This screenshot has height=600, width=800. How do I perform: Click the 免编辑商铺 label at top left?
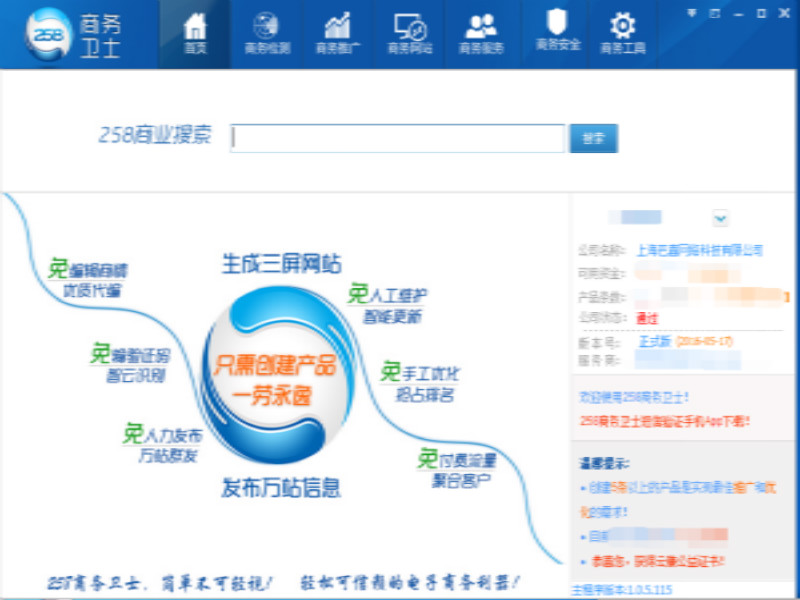pos(88,279)
